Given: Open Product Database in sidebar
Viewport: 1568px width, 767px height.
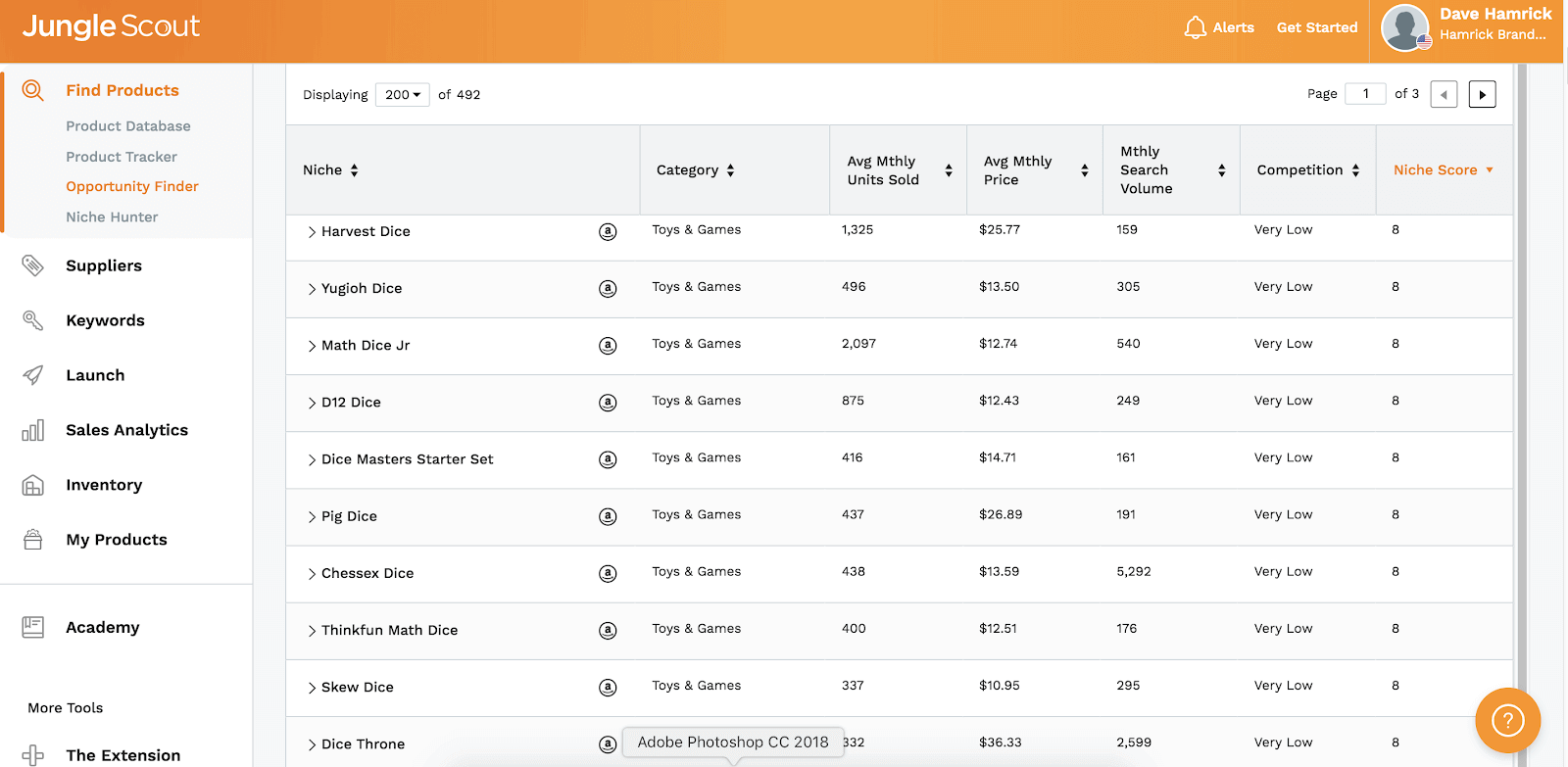Looking at the screenshot, I should (x=128, y=126).
